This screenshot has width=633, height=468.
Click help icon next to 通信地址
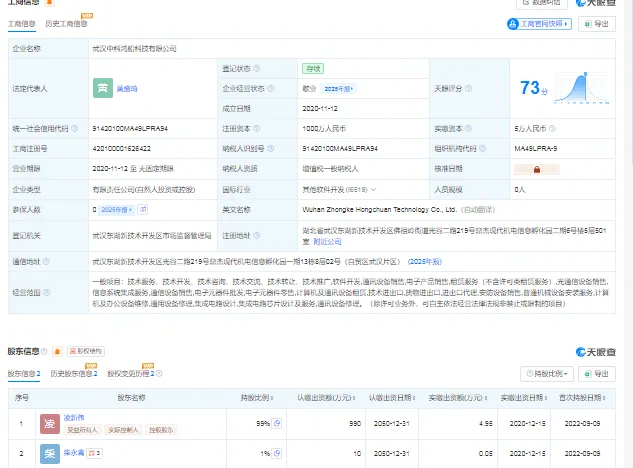point(46,262)
